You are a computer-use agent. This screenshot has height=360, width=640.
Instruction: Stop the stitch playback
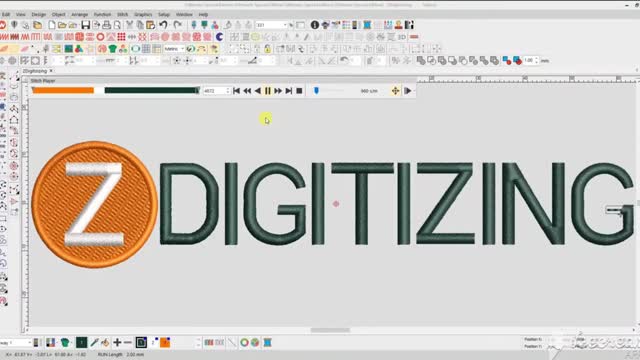point(299,91)
